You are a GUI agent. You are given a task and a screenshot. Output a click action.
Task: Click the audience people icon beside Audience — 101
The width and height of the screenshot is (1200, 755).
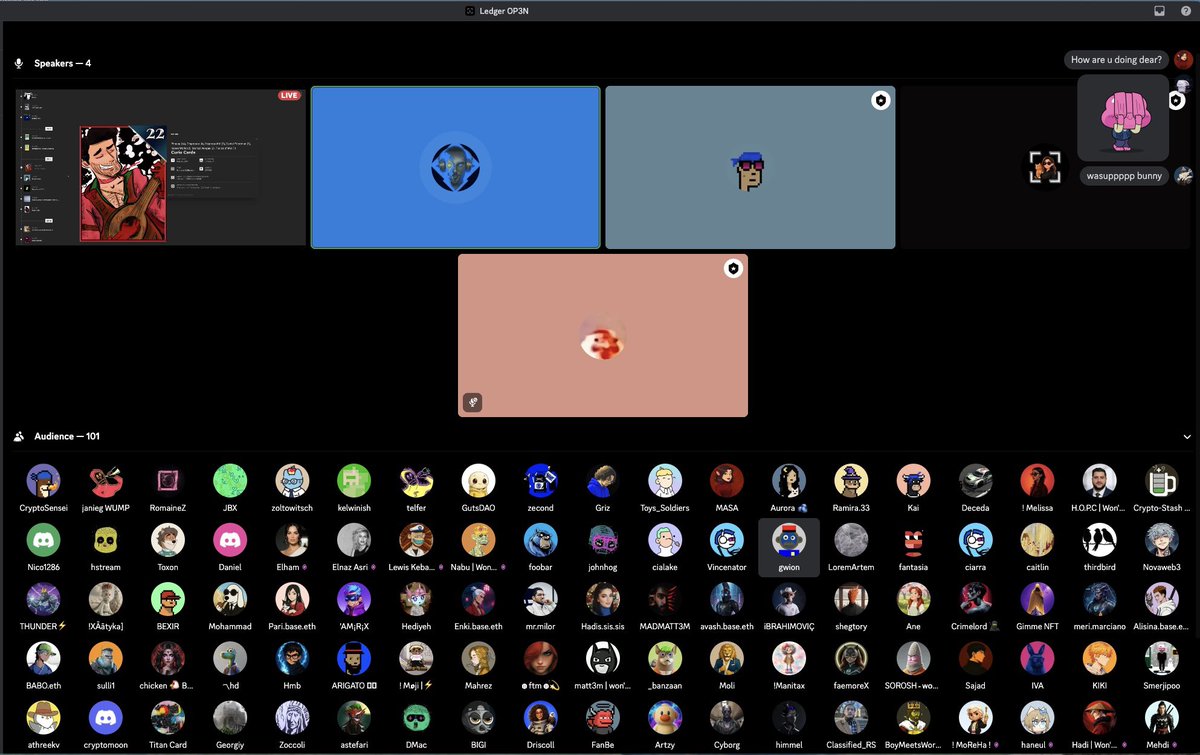click(18, 437)
